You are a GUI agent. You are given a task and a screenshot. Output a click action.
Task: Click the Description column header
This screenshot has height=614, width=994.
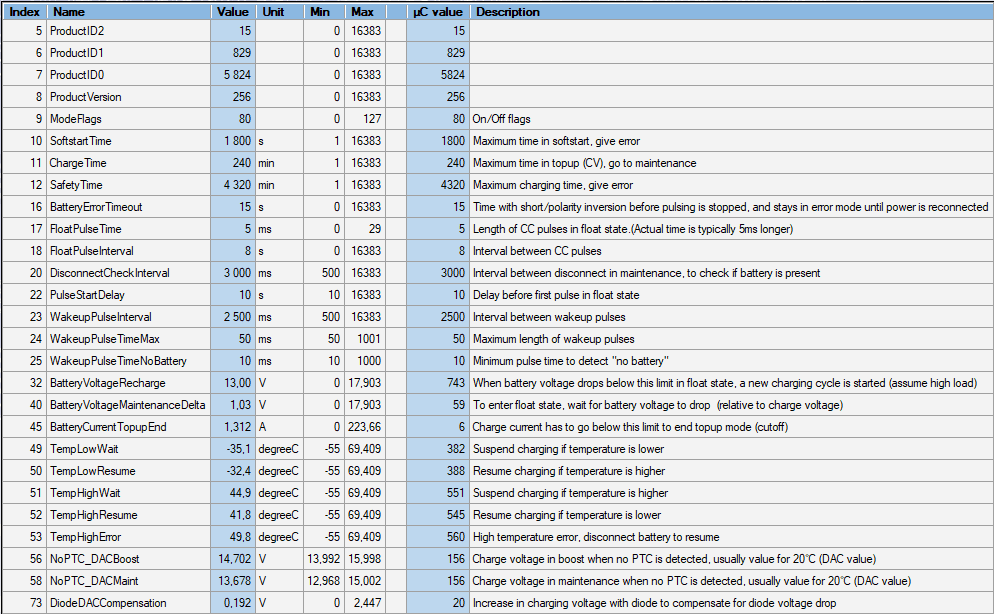point(730,12)
